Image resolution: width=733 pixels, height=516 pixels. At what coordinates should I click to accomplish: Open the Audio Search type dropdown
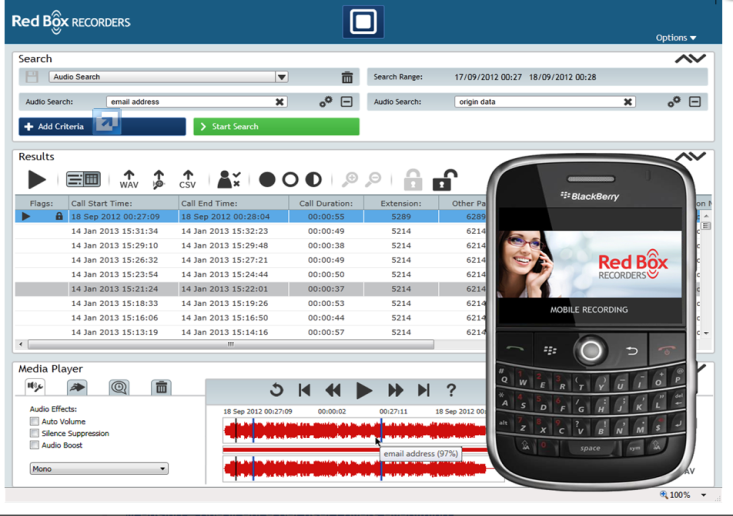(x=281, y=77)
